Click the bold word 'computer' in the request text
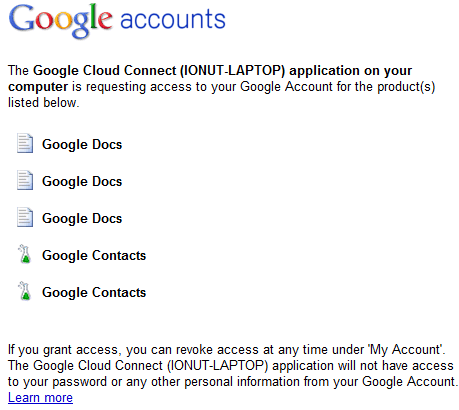This screenshot has width=459, height=410. [38, 87]
